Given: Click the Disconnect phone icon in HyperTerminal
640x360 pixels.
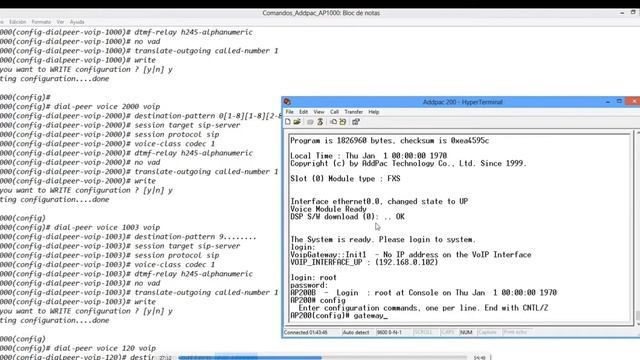Looking at the screenshot, I should point(320,122).
